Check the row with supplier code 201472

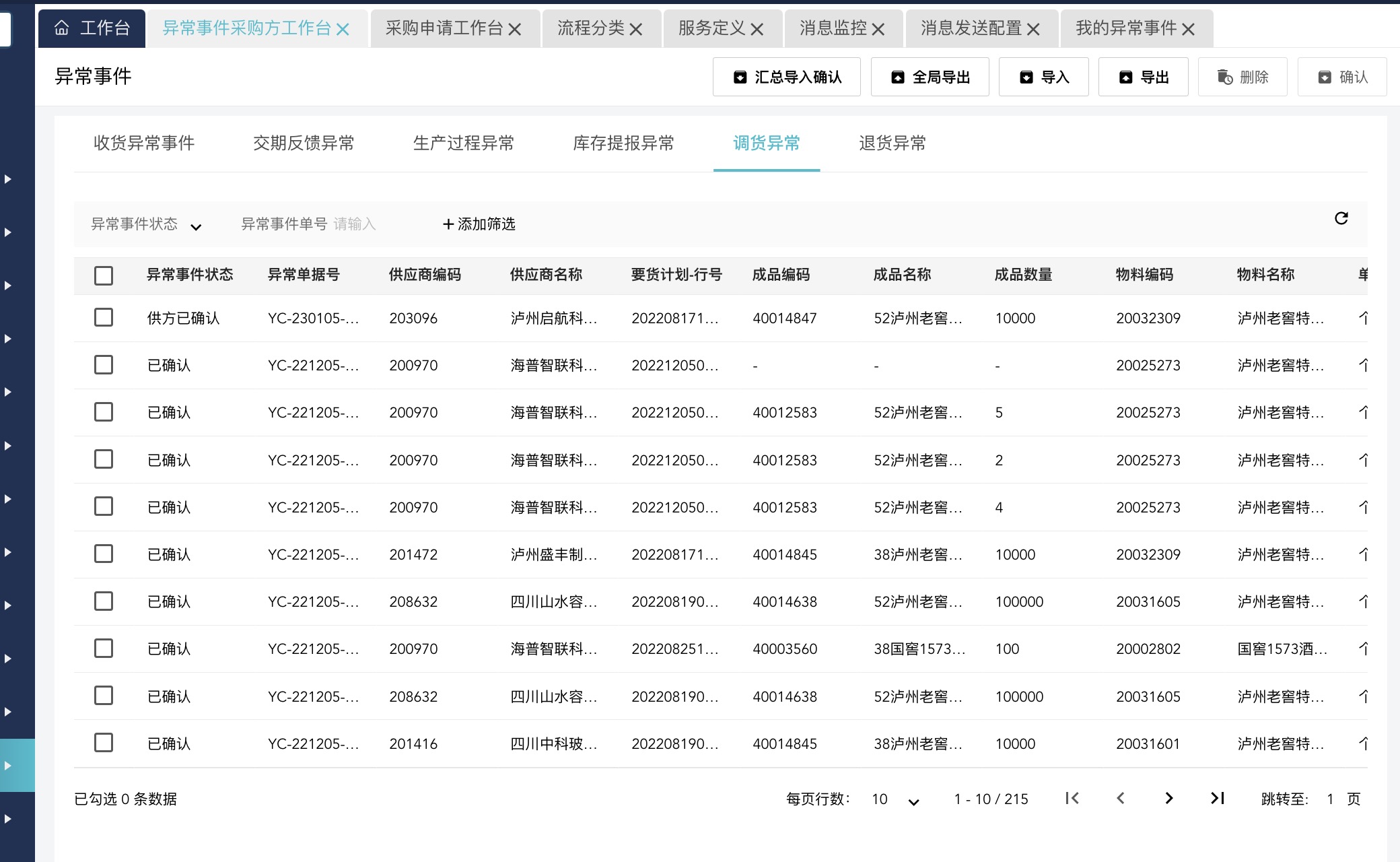[104, 554]
